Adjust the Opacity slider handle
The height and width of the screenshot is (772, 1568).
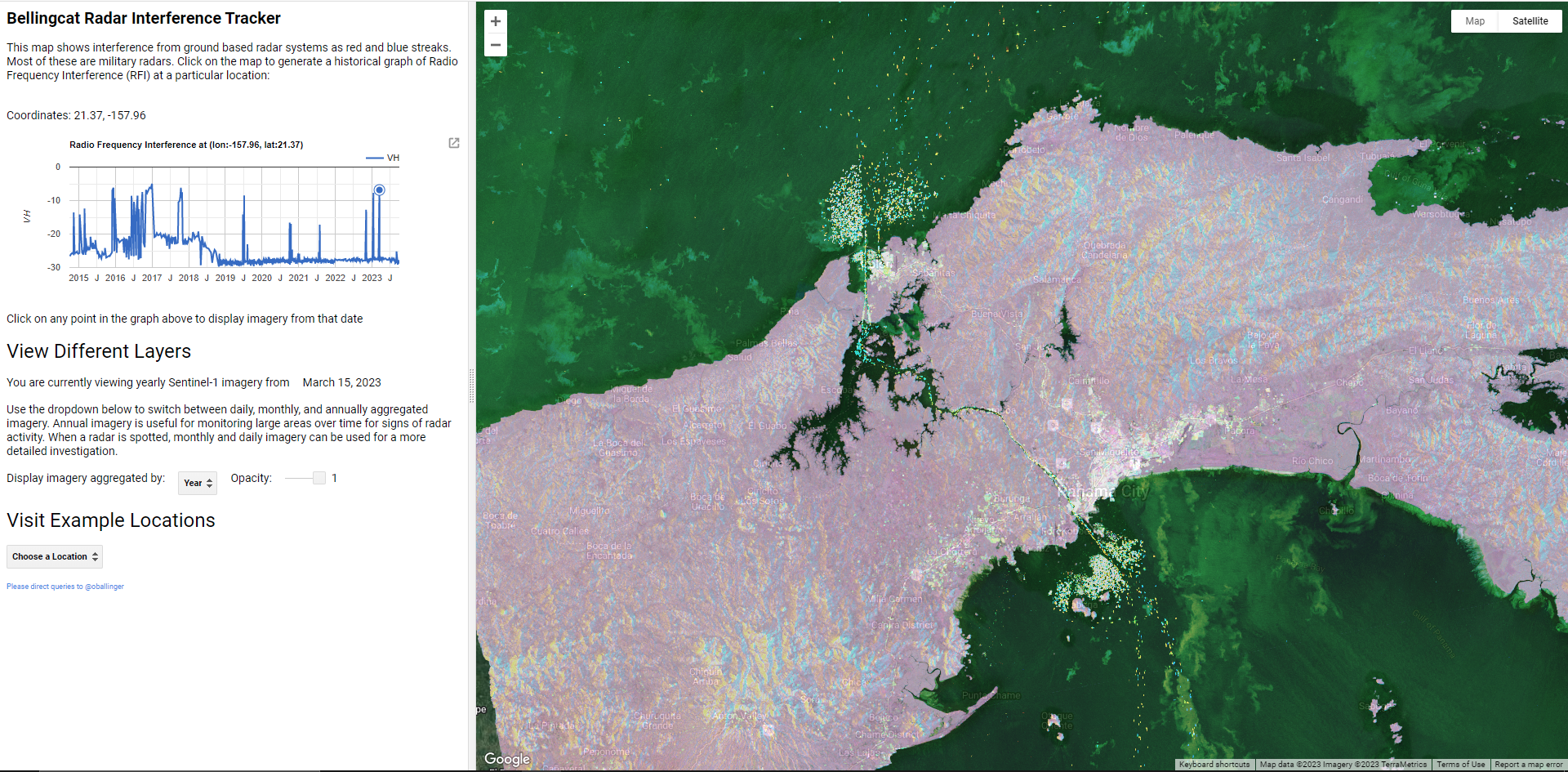319,478
